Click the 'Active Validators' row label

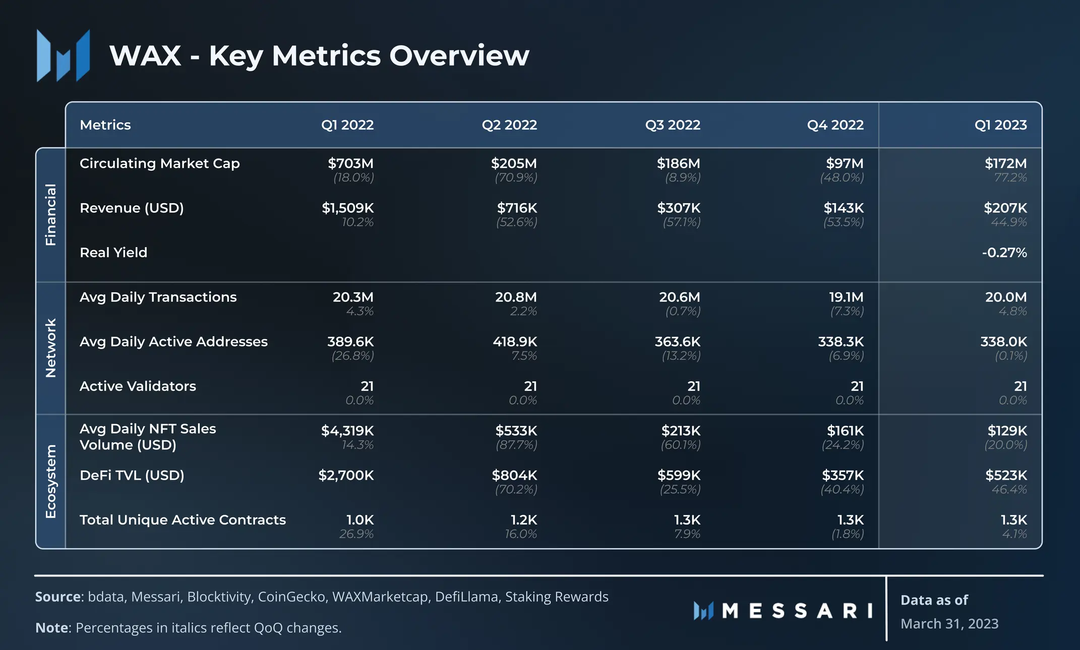(x=138, y=386)
